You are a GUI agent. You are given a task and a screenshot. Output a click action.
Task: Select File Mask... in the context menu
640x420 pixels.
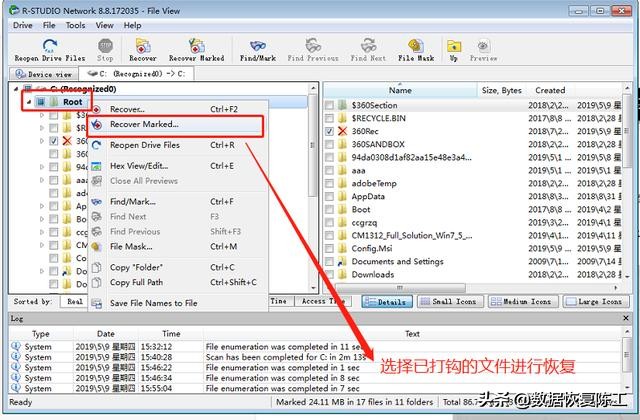pos(176,247)
